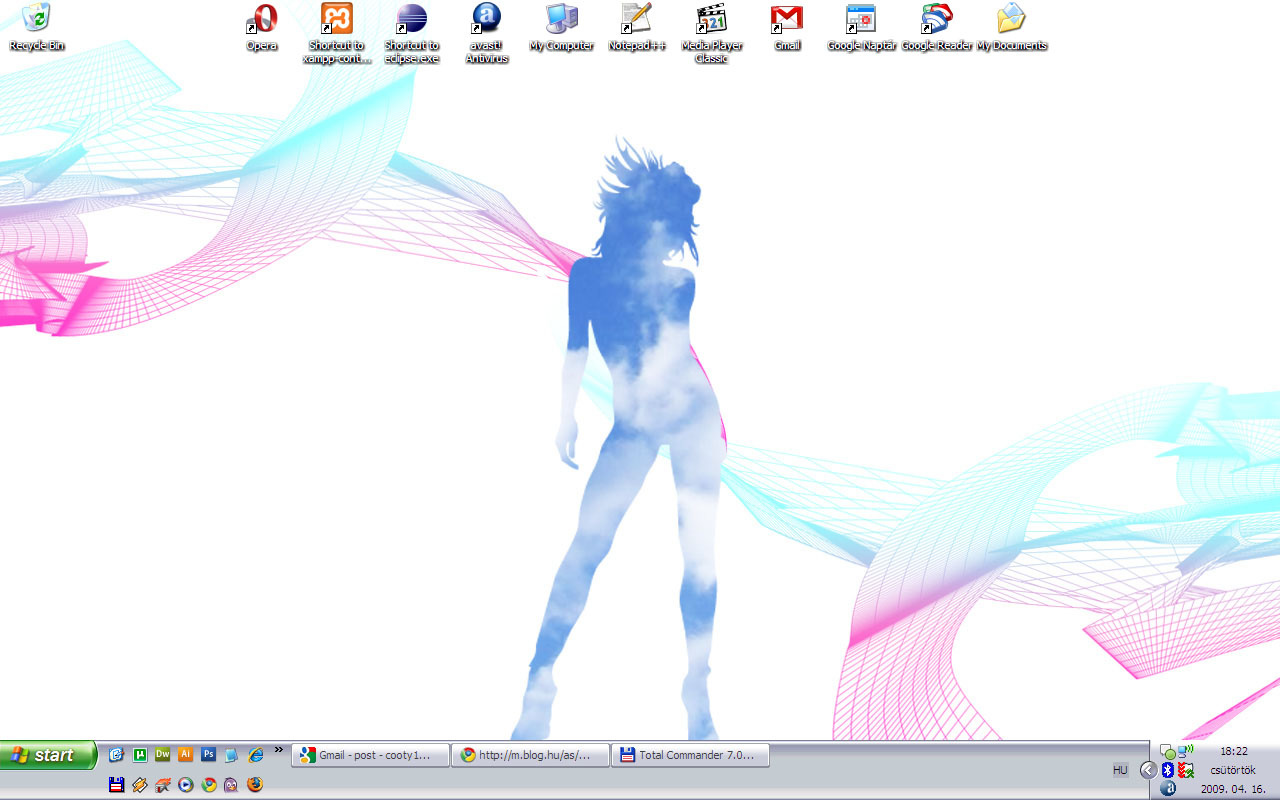Launch media player blue play icon
Image resolution: width=1280 pixels, height=800 pixels.
coord(186,785)
